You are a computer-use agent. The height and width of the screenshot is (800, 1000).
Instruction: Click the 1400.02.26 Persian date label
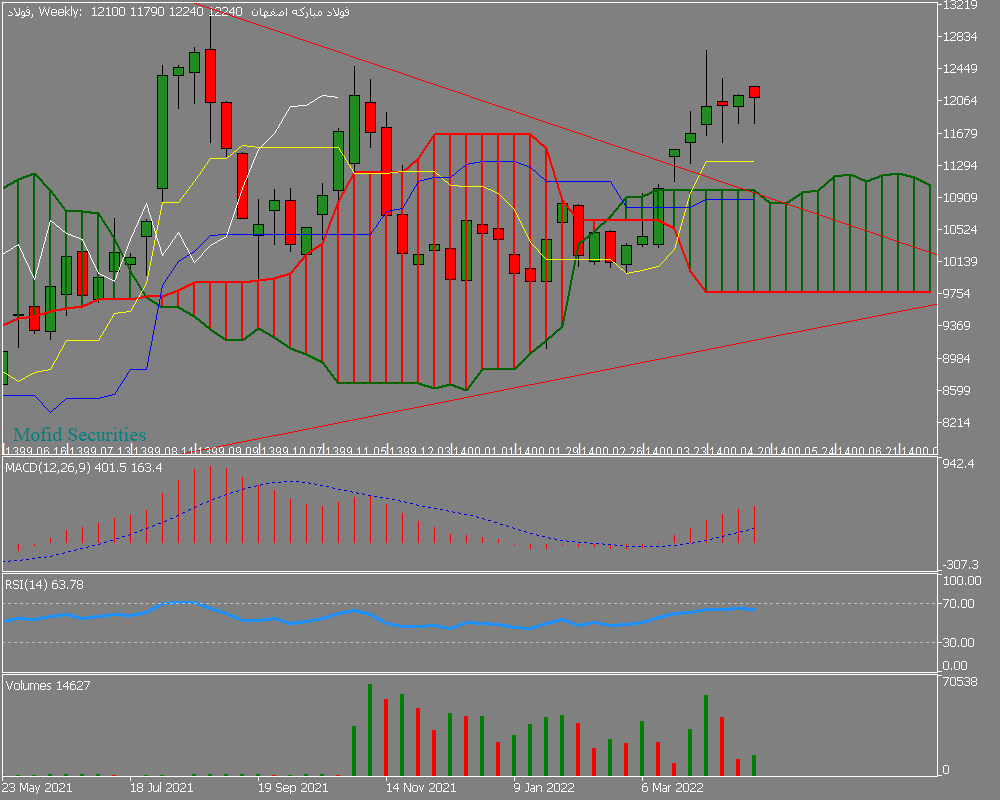(612, 450)
